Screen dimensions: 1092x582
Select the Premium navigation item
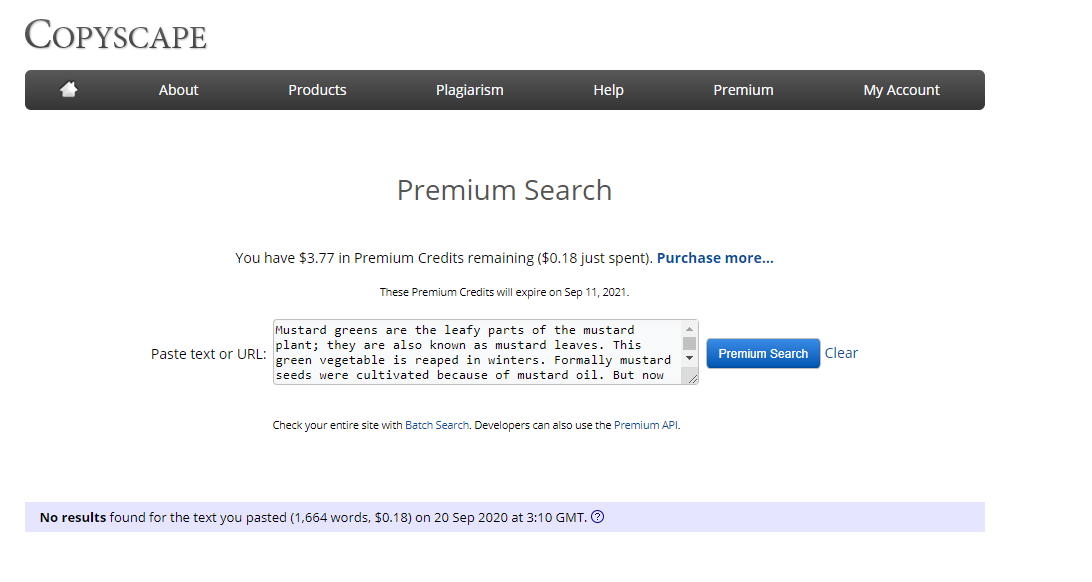coord(743,90)
